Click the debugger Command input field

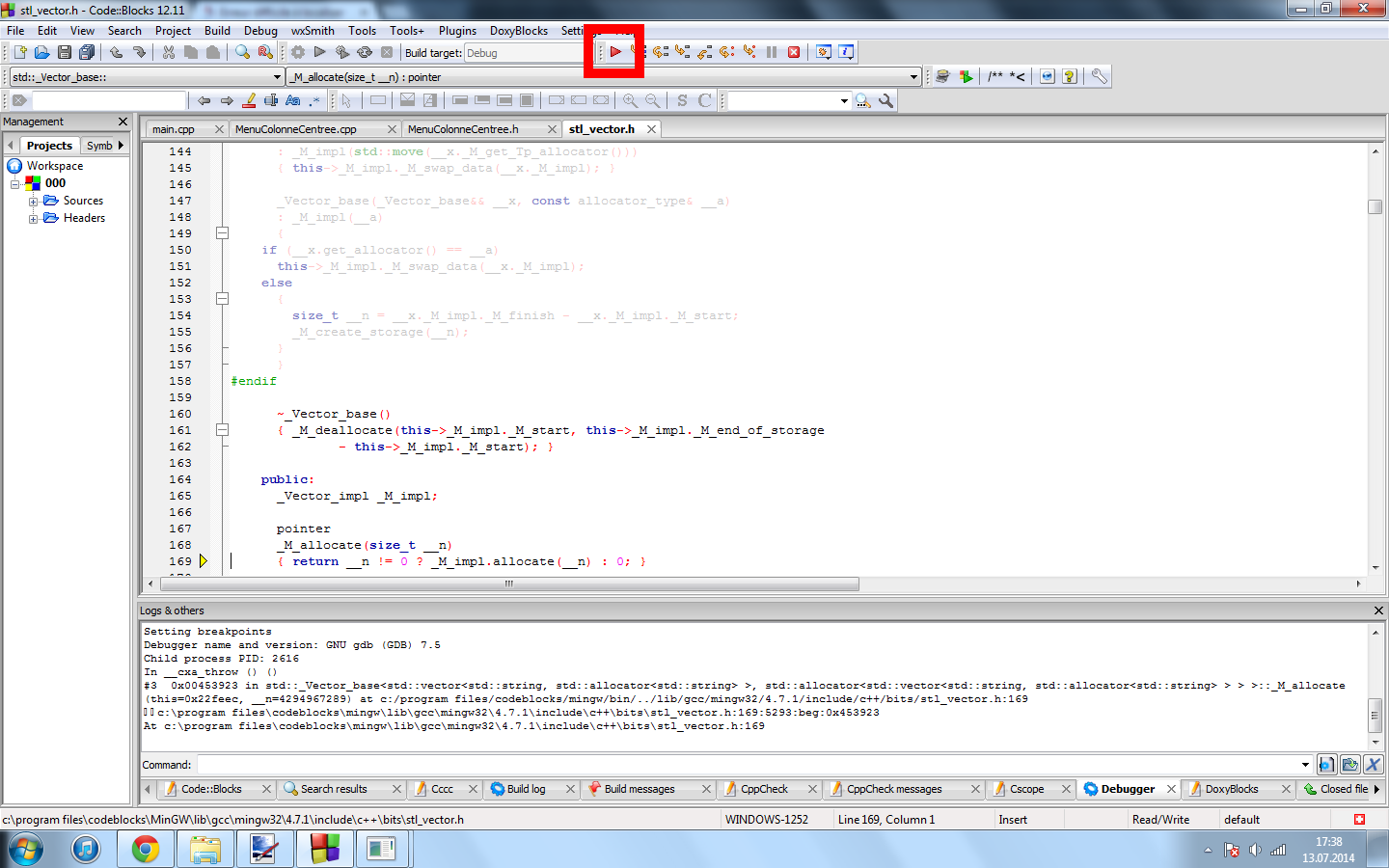point(748,765)
